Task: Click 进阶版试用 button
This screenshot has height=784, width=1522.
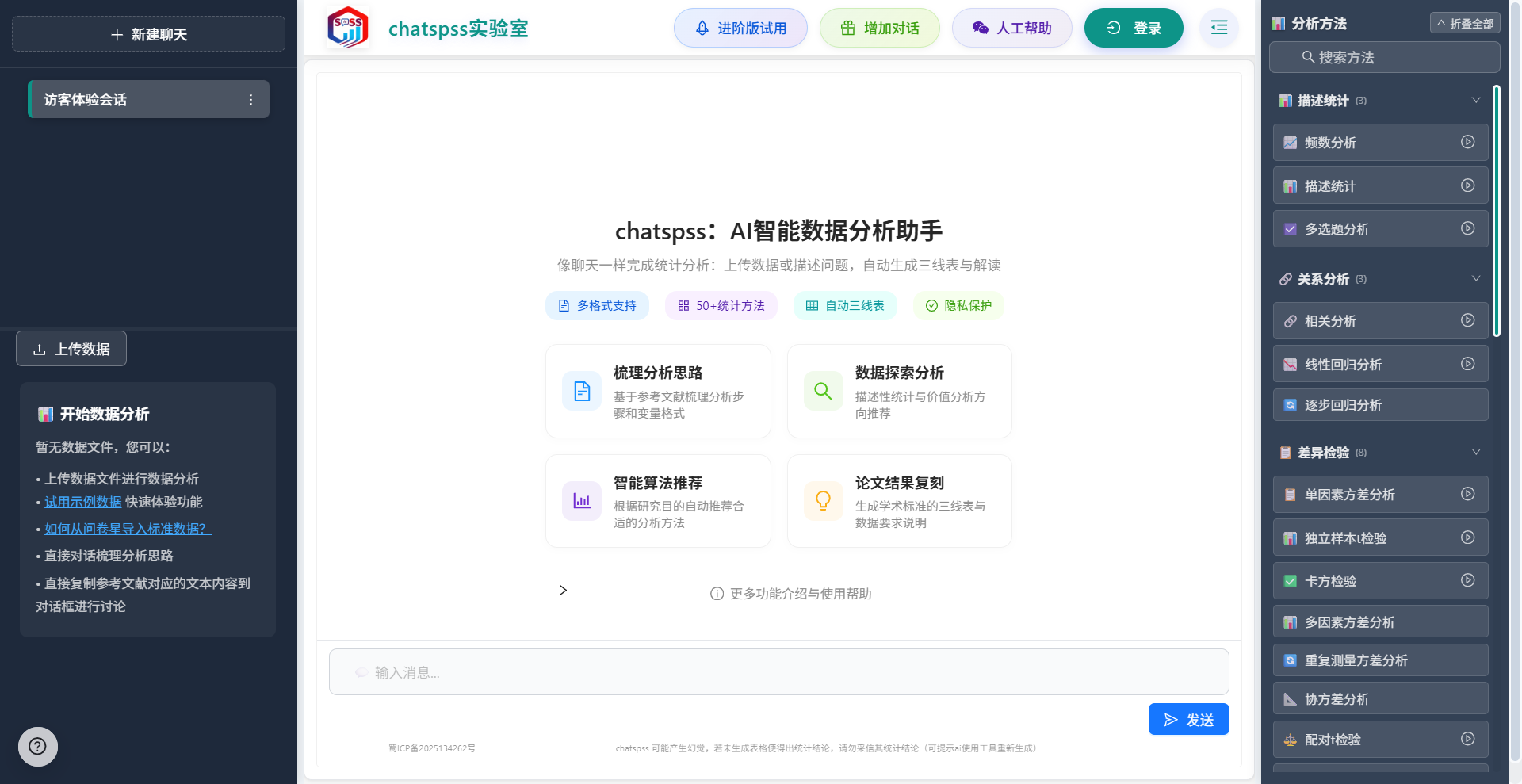Action: (740, 28)
